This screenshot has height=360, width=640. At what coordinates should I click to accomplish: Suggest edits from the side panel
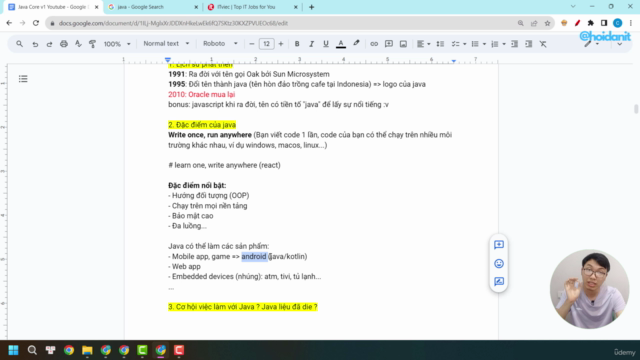pyautogui.click(x=499, y=281)
